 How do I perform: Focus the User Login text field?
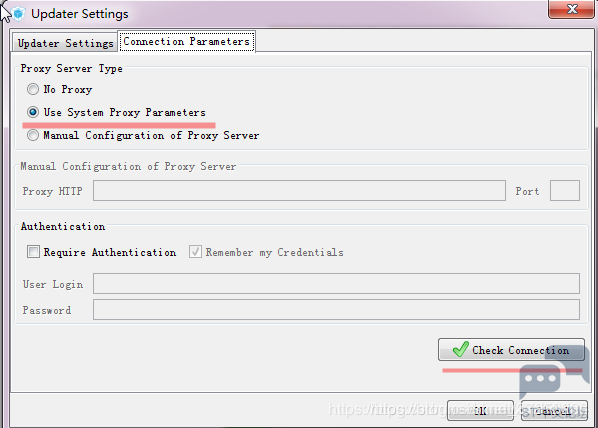[x=336, y=283]
